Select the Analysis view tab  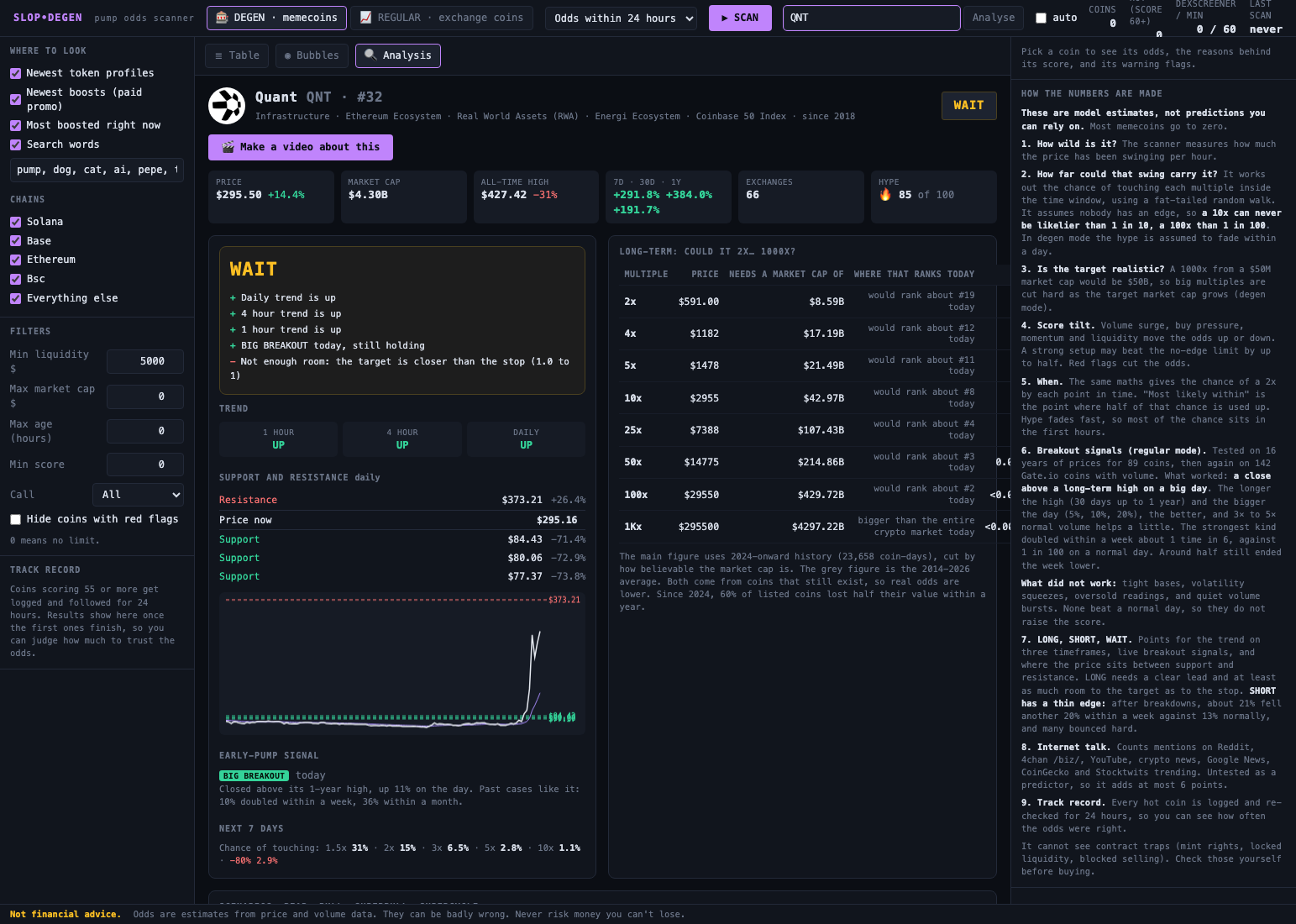tap(398, 55)
